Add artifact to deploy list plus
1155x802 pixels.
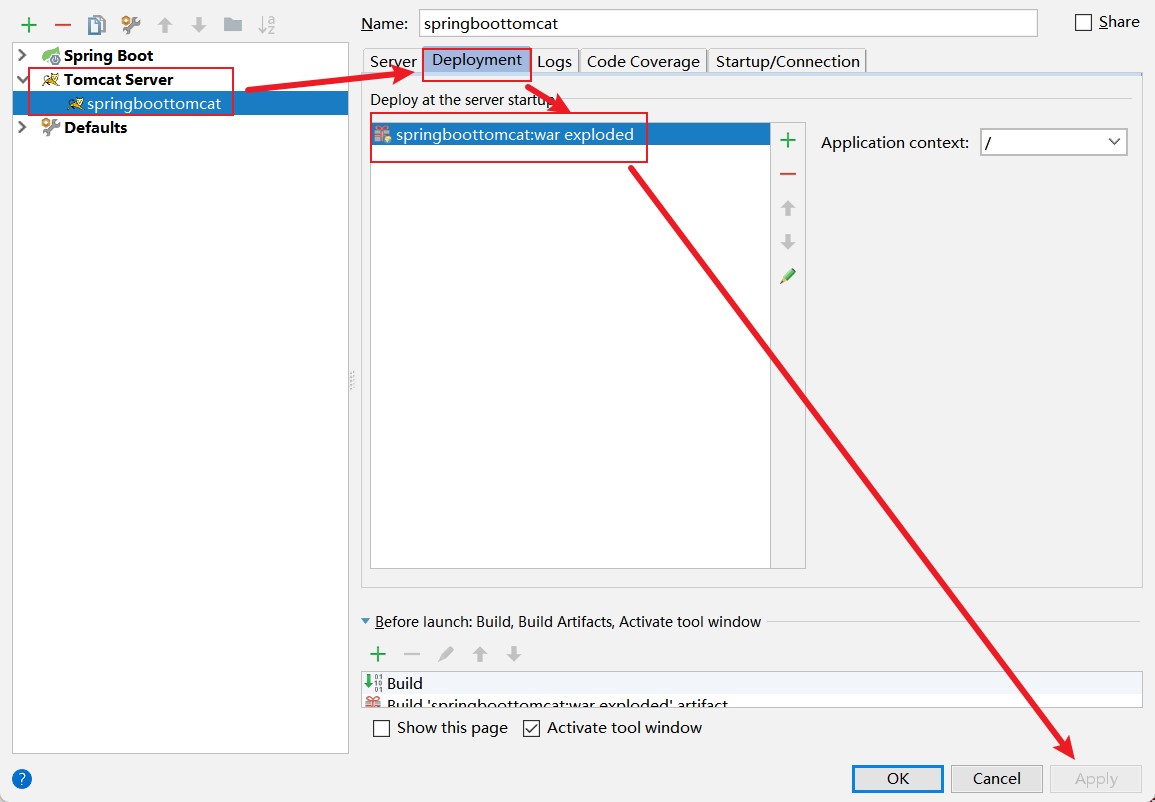point(787,140)
